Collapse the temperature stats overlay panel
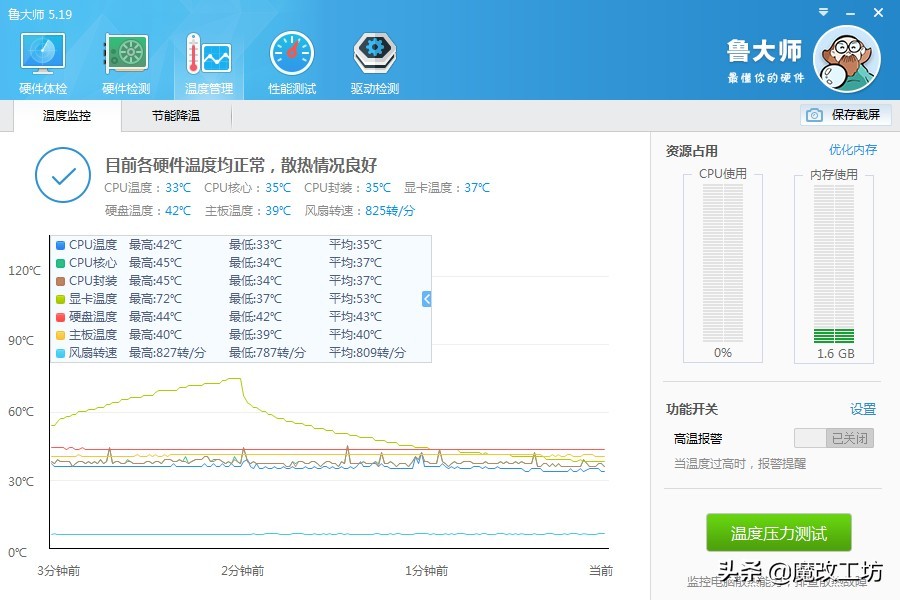Image resolution: width=900 pixels, height=600 pixels. tap(425, 298)
